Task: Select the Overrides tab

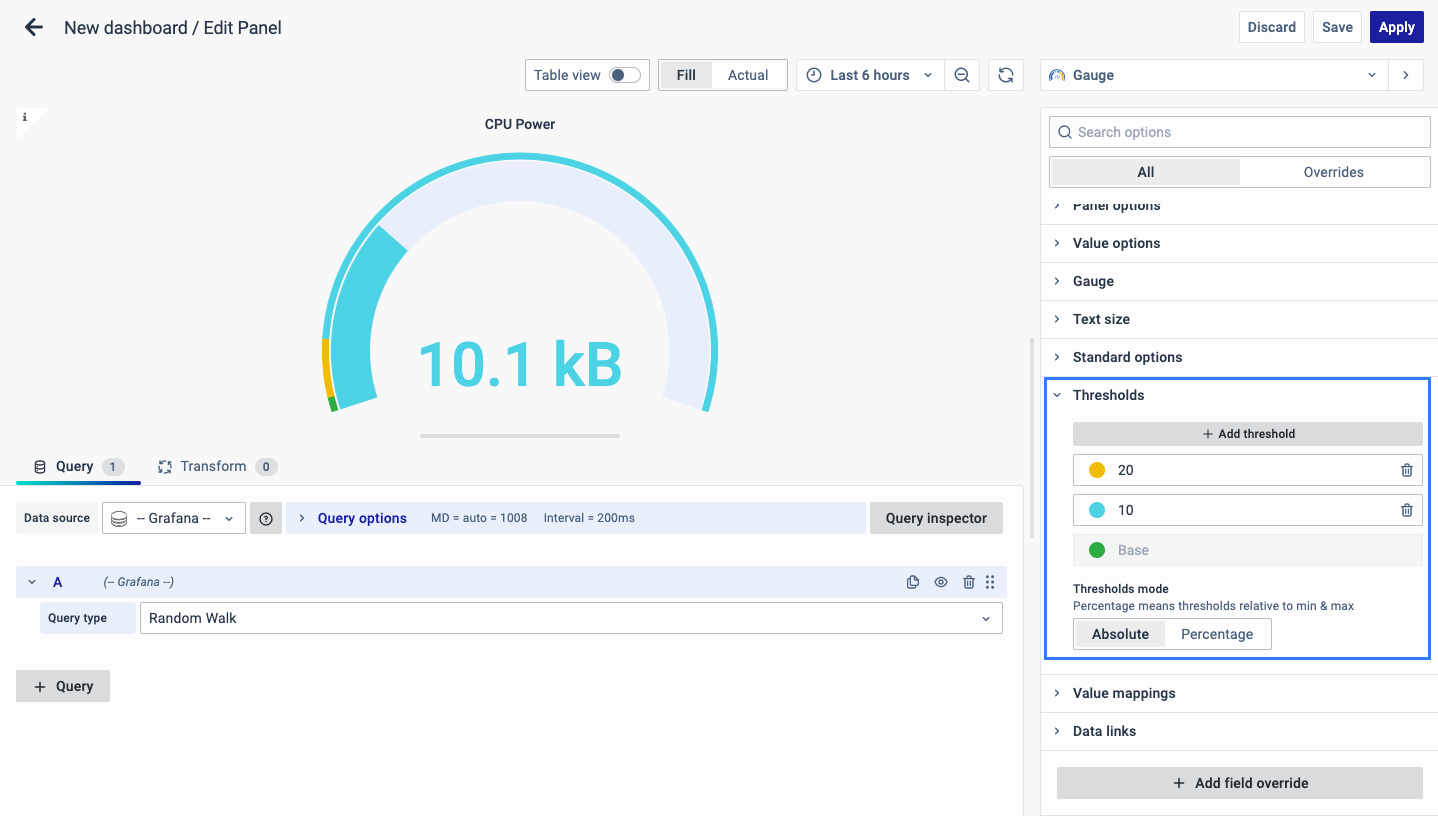Action: (1333, 172)
